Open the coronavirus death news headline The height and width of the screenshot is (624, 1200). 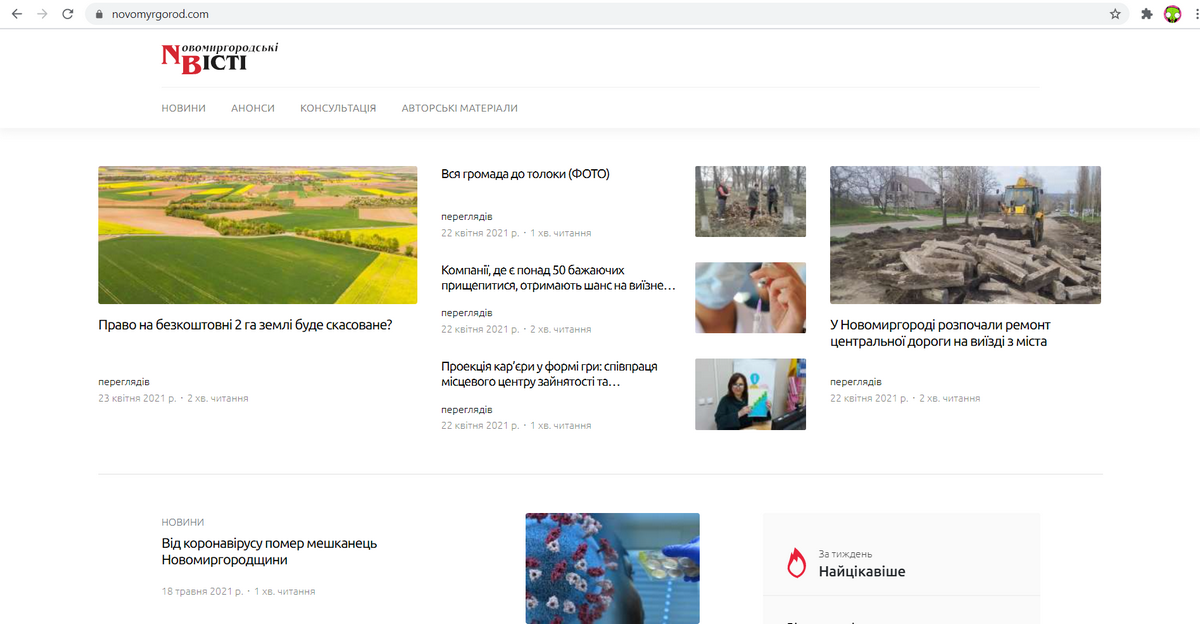pyautogui.click(x=269, y=551)
